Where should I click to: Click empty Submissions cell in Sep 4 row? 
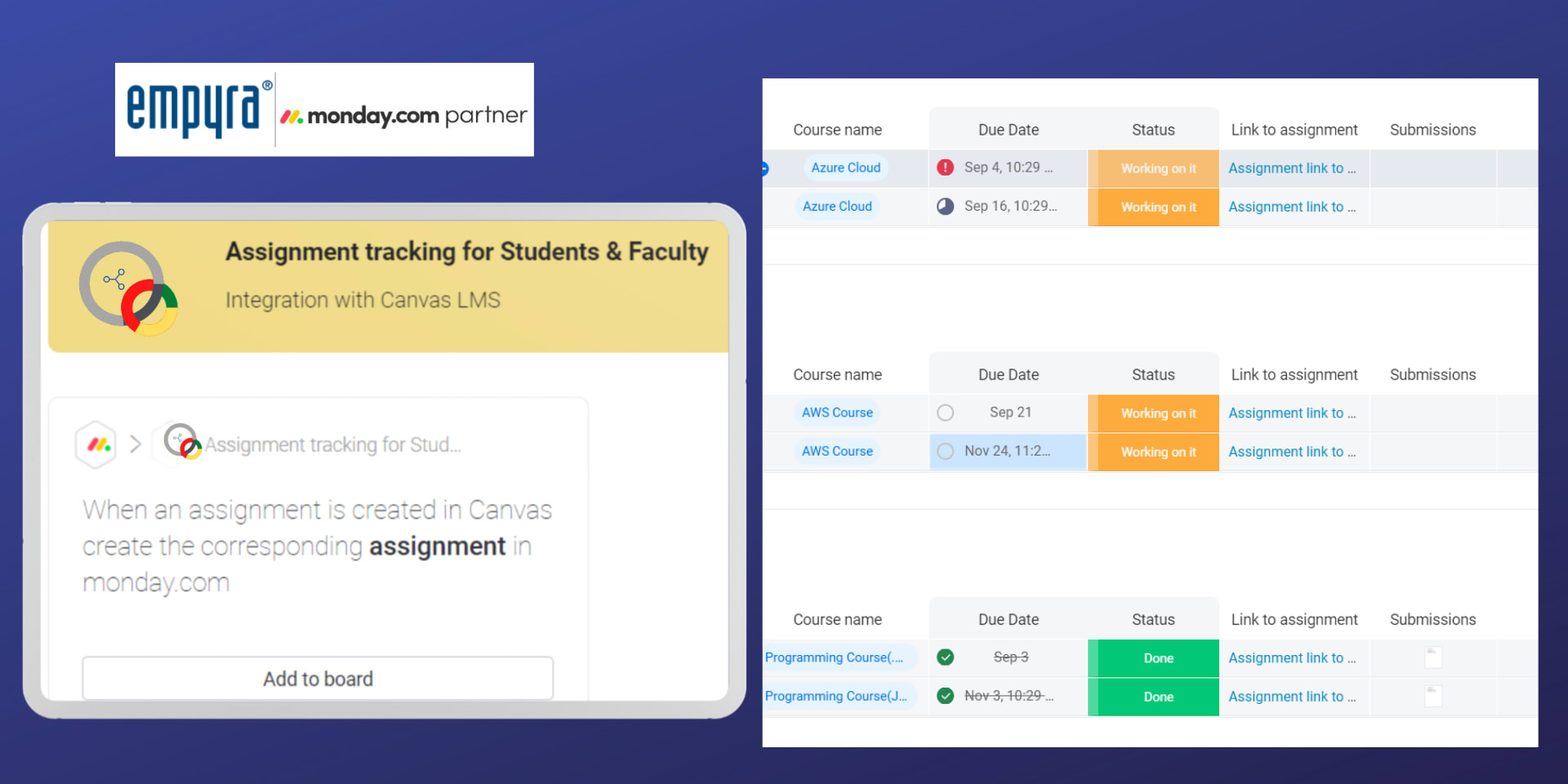coord(1433,168)
